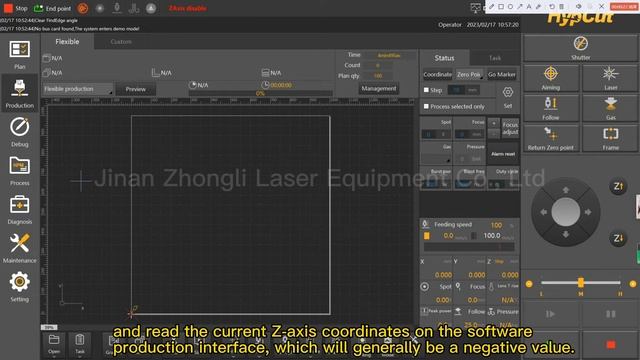Toggle the Gas blow button
Viewport: 640px width, 360px height.
click(610, 108)
